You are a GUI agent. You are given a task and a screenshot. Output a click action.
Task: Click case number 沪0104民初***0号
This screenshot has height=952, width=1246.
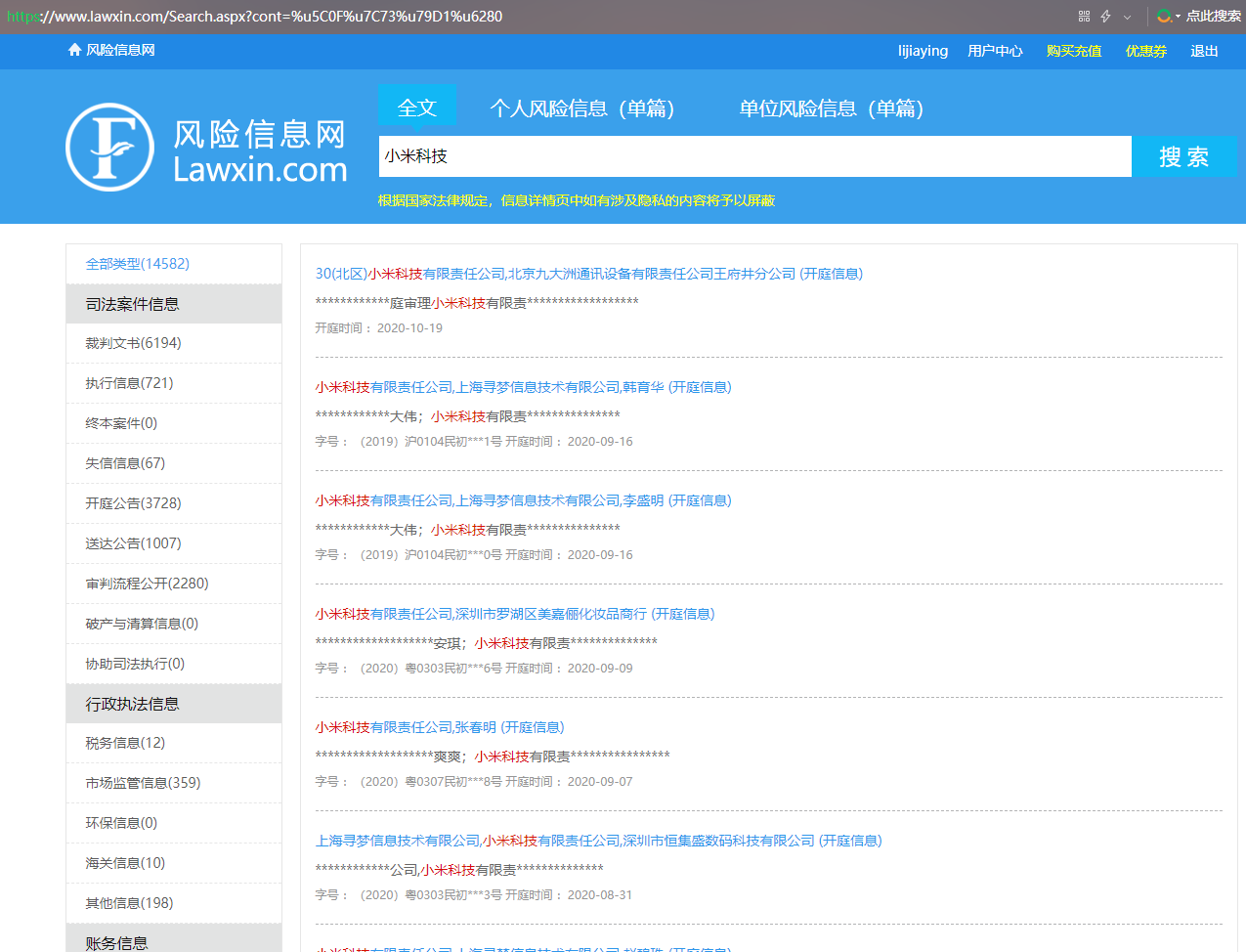pyautogui.click(x=453, y=555)
